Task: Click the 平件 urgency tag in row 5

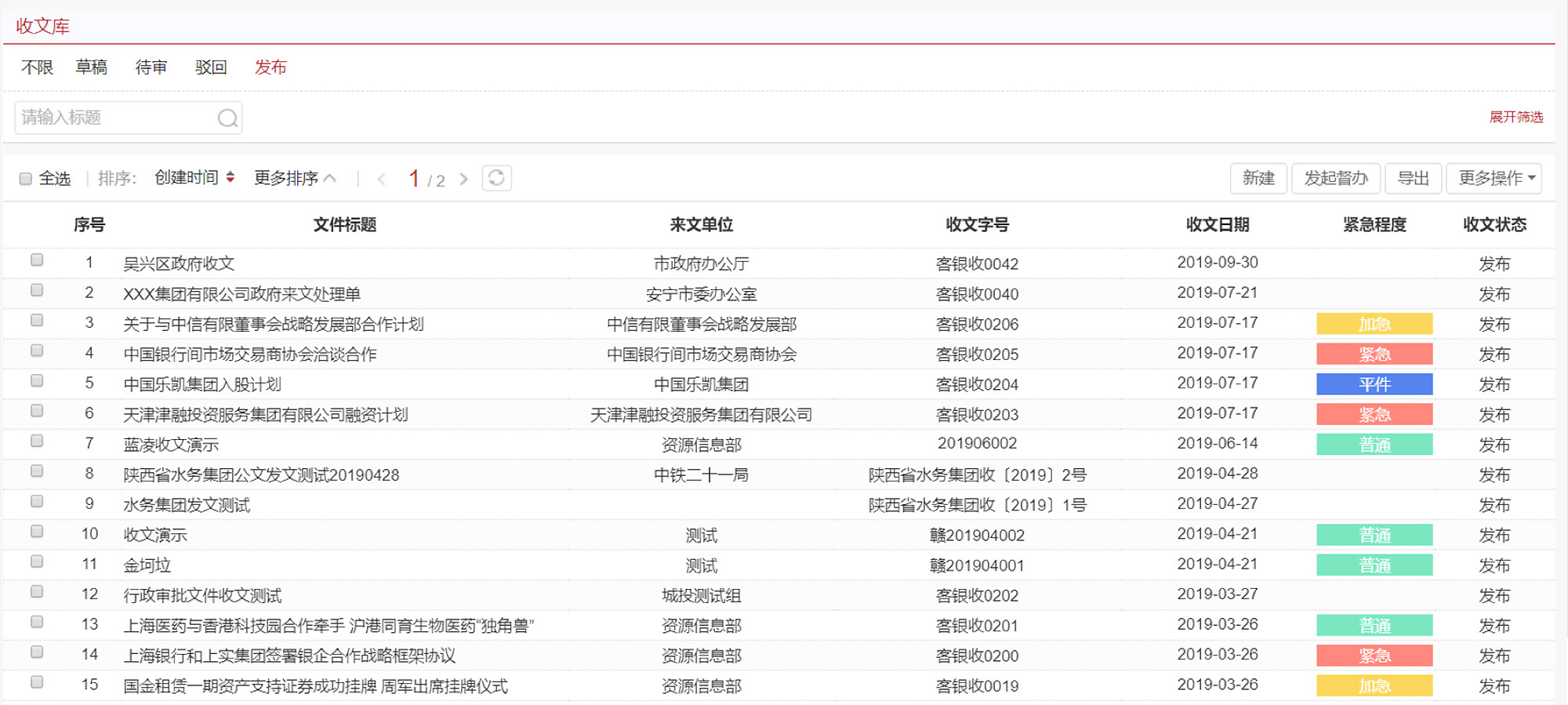Action: point(1374,384)
